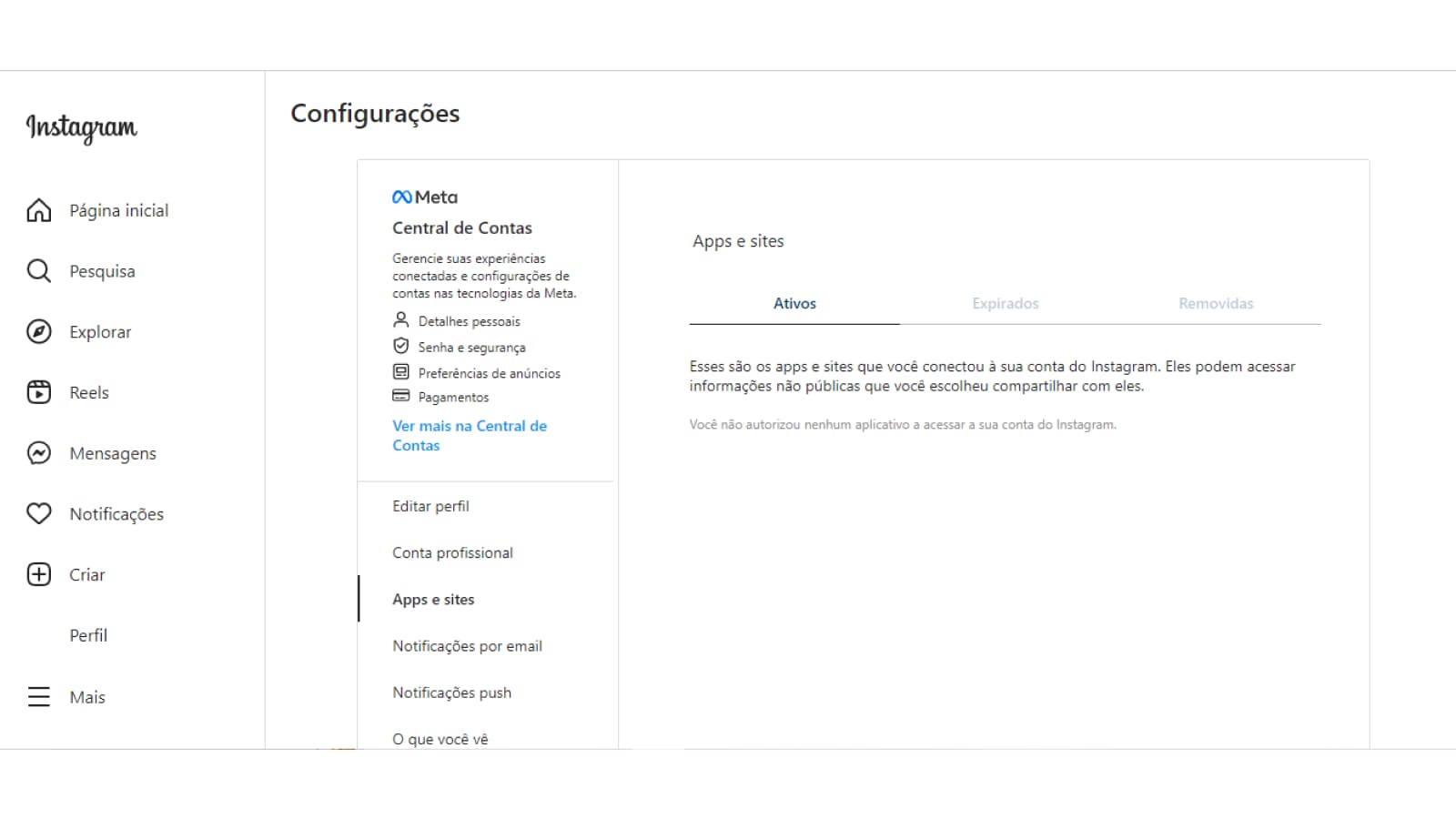Select Notificações push
This screenshot has width=1456, height=819.
(451, 693)
